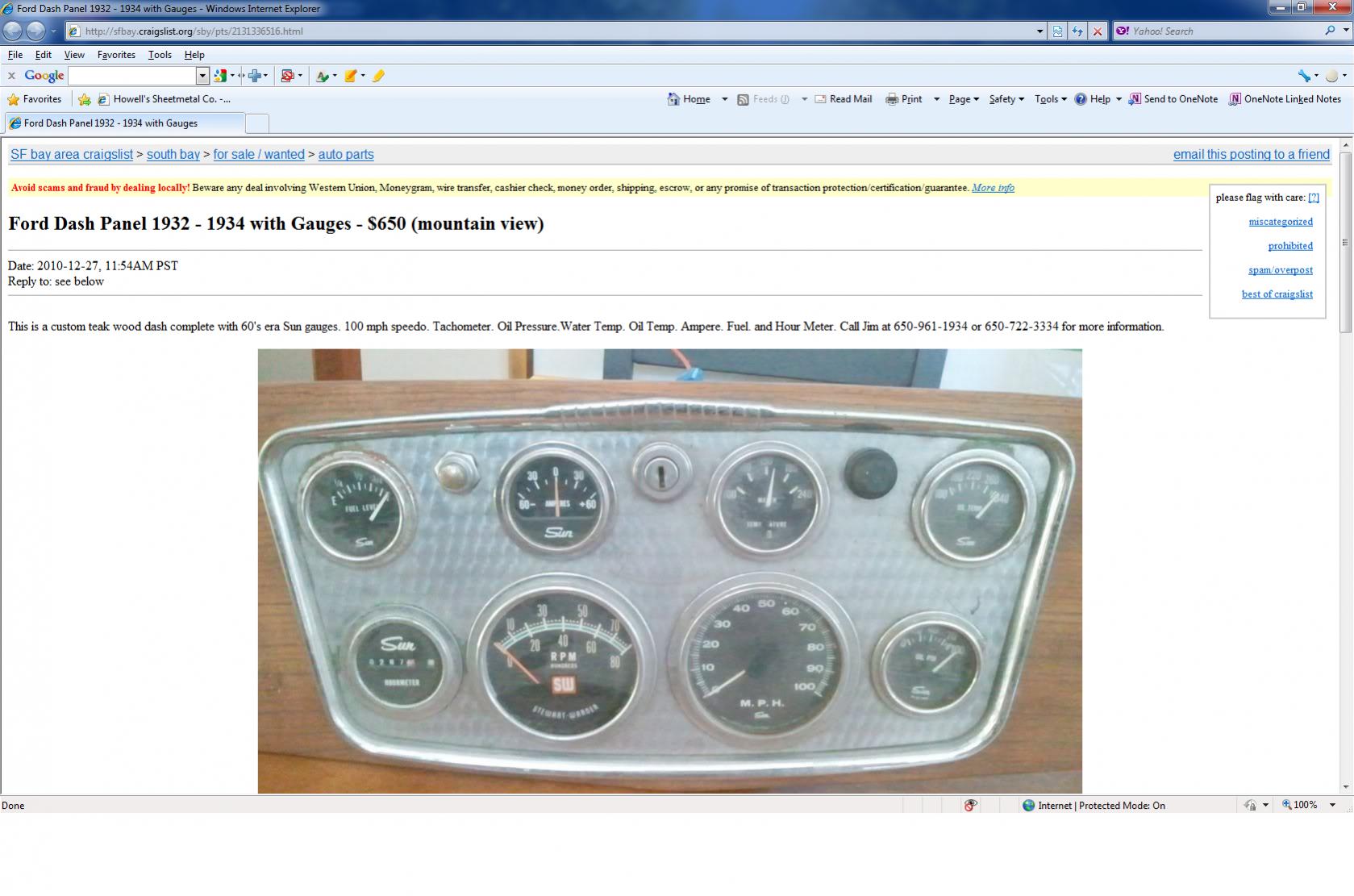Follow the SF bay area craigslist link
The image size is (1354, 896).
72,154
